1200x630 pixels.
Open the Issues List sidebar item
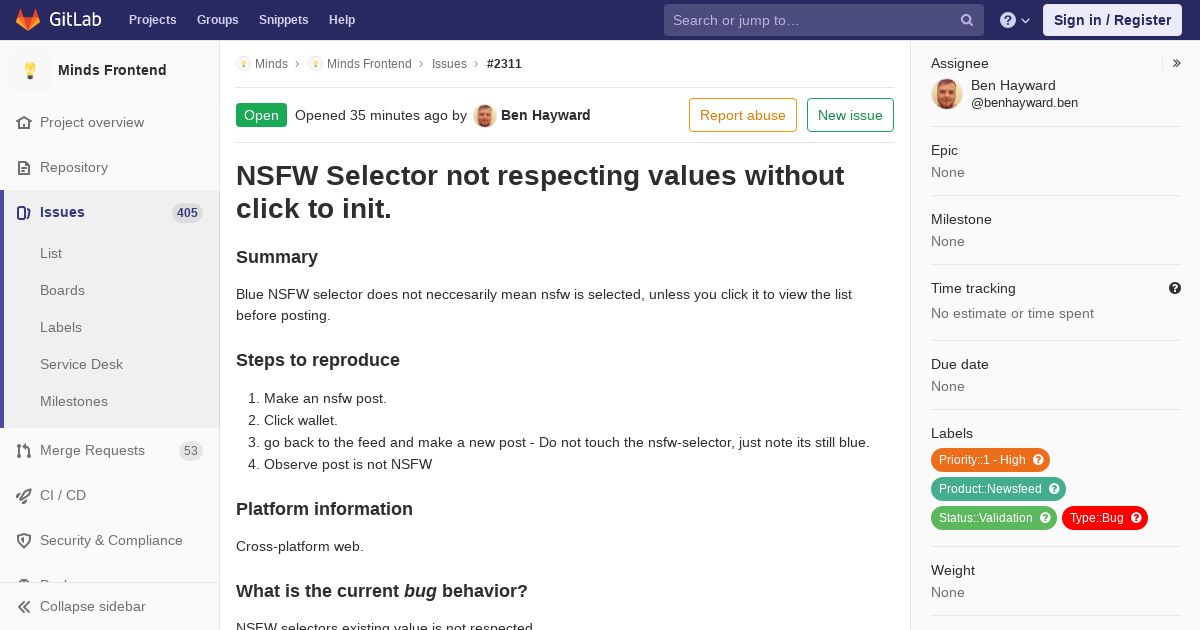tap(51, 253)
